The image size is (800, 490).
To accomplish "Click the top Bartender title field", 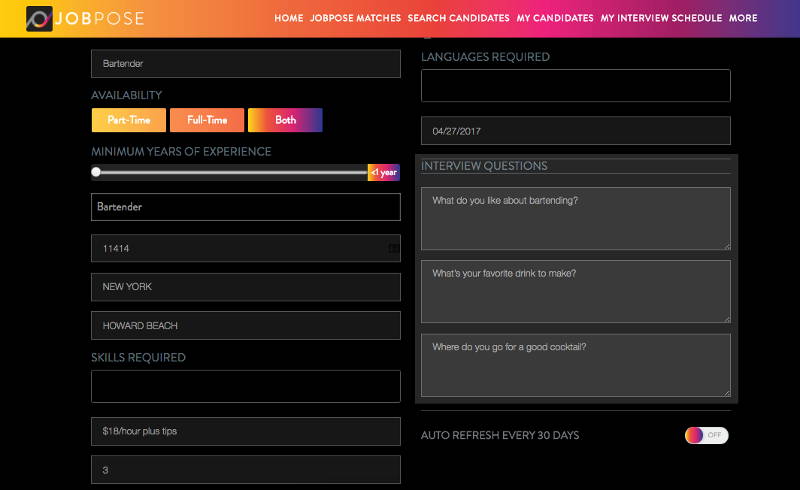I will click(246, 64).
